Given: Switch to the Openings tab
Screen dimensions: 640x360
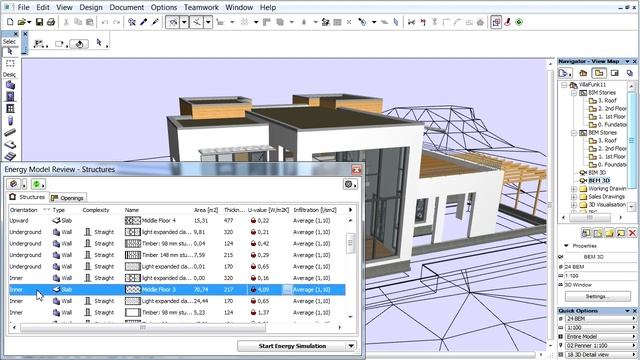Looking at the screenshot, I should [x=68, y=198].
